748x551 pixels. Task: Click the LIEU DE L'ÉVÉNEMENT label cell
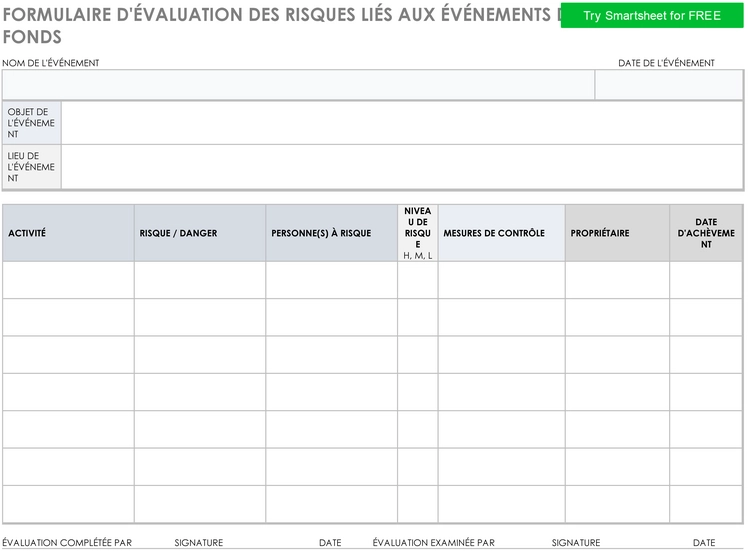[x=32, y=167]
